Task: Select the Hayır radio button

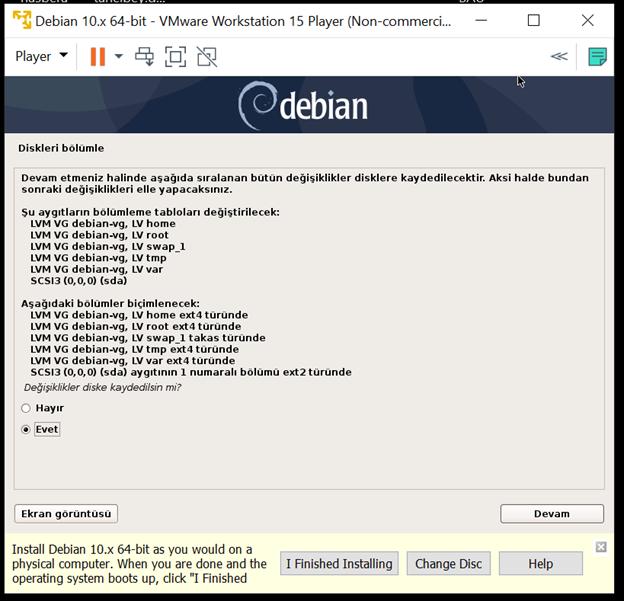Action: (26, 408)
